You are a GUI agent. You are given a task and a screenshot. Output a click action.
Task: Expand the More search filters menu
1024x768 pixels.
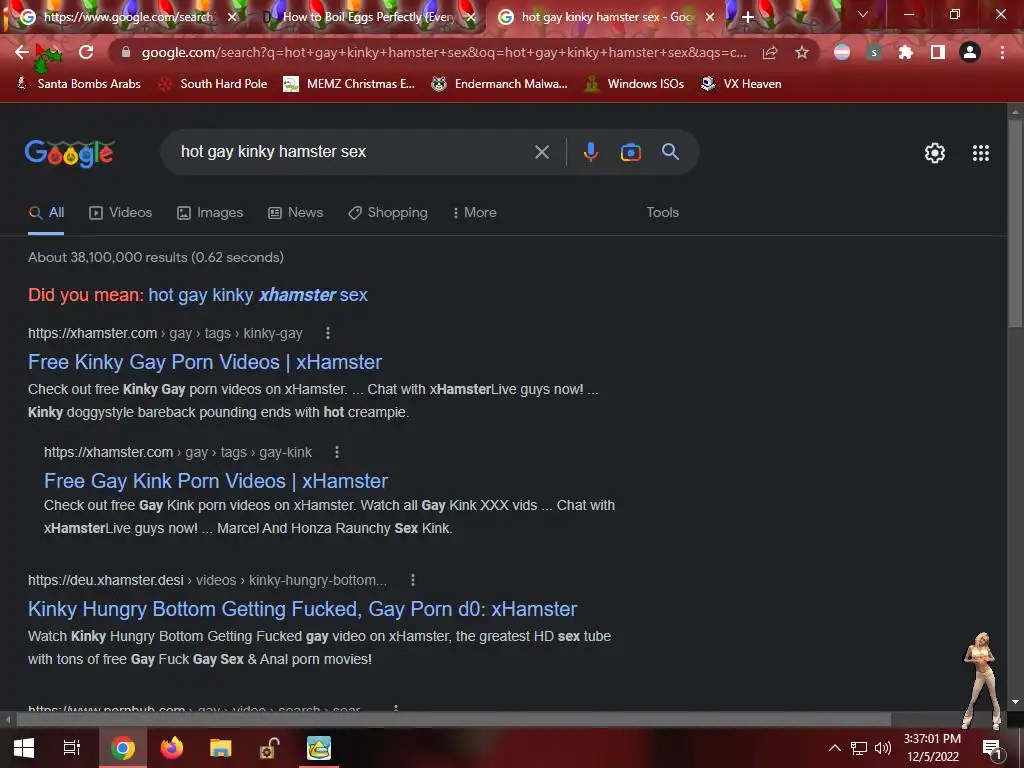(475, 213)
